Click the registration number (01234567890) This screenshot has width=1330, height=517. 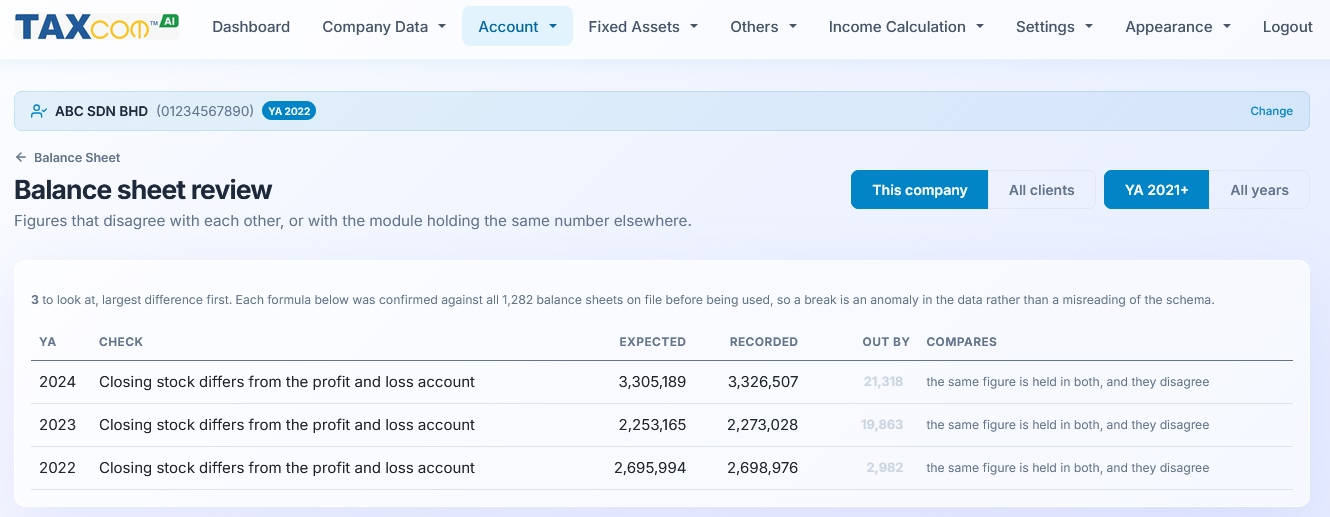click(205, 111)
